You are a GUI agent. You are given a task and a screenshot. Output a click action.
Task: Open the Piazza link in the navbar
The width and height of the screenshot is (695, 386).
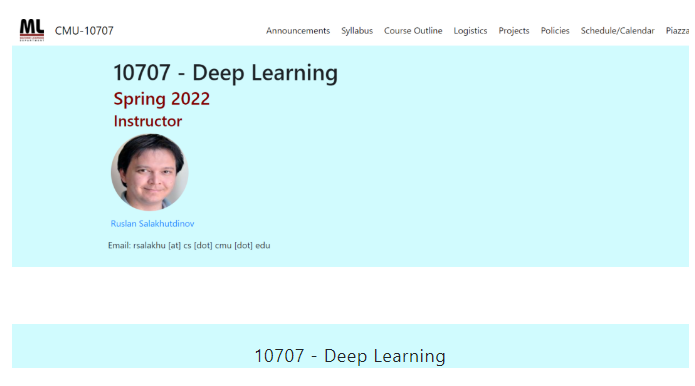coord(677,31)
